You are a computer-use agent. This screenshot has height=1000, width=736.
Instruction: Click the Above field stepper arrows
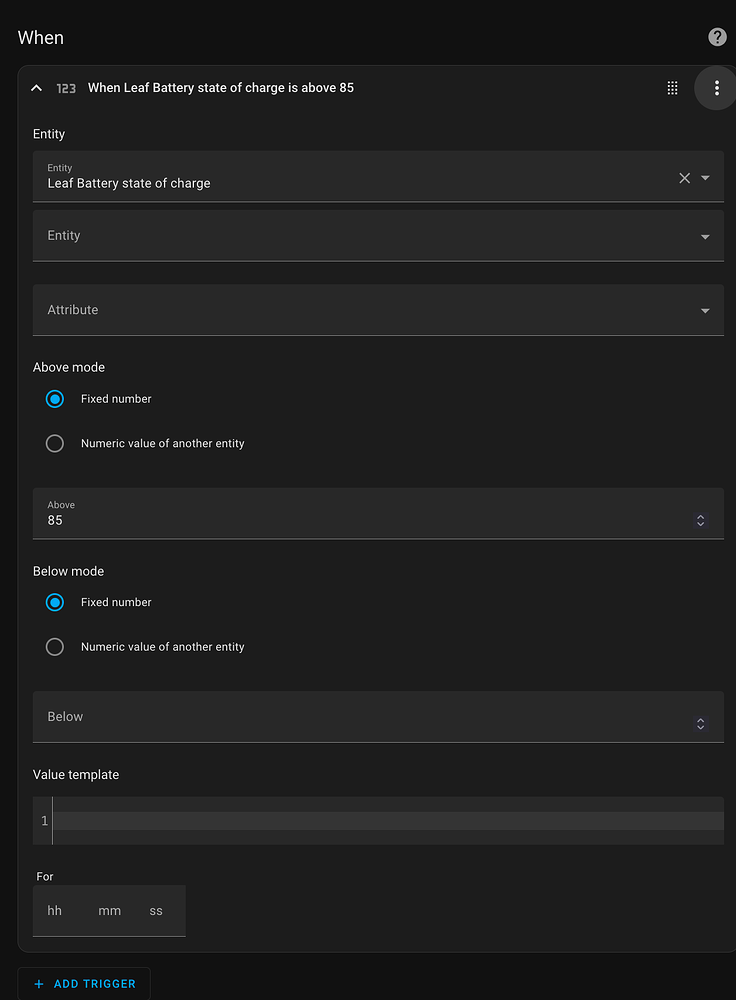click(701, 520)
